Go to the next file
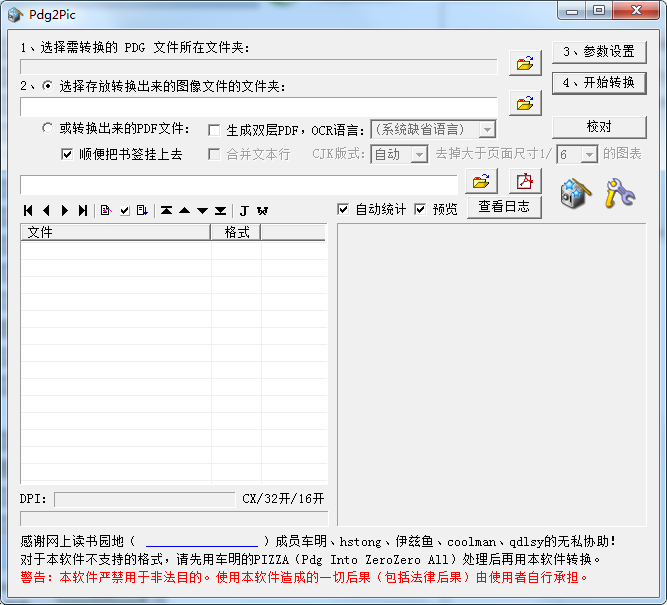This screenshot has height=605, width=667. click(65, 211)
